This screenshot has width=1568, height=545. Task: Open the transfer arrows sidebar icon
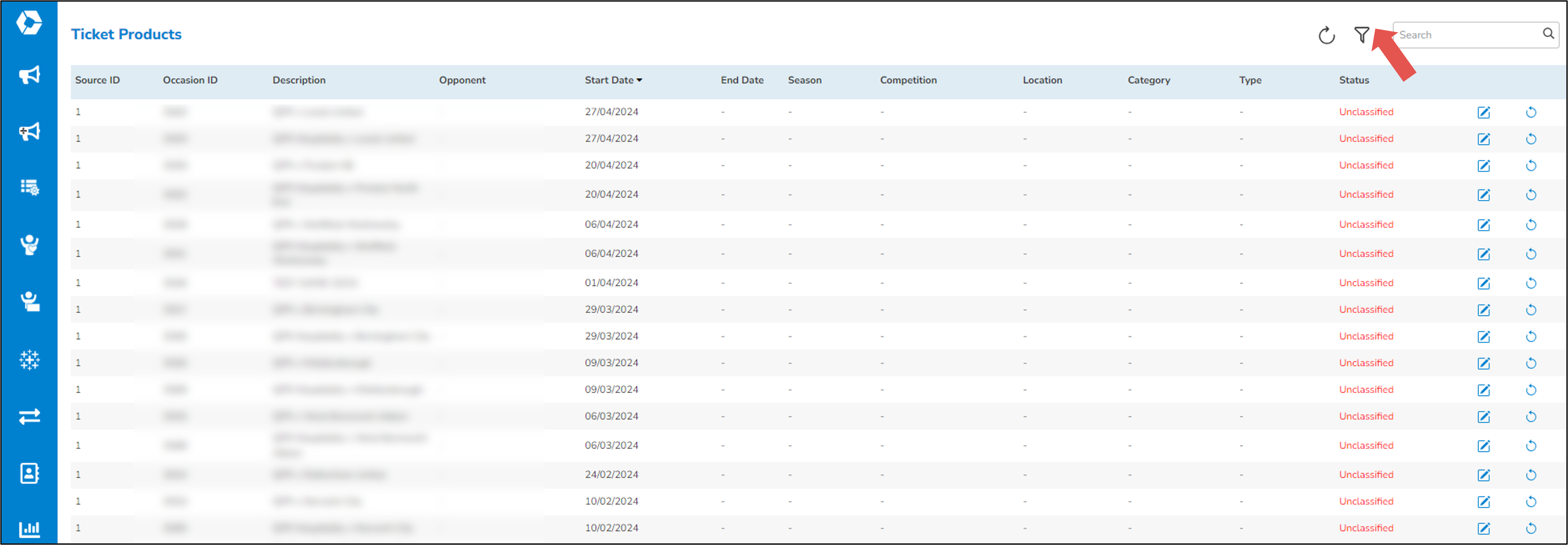pos(29,416)
